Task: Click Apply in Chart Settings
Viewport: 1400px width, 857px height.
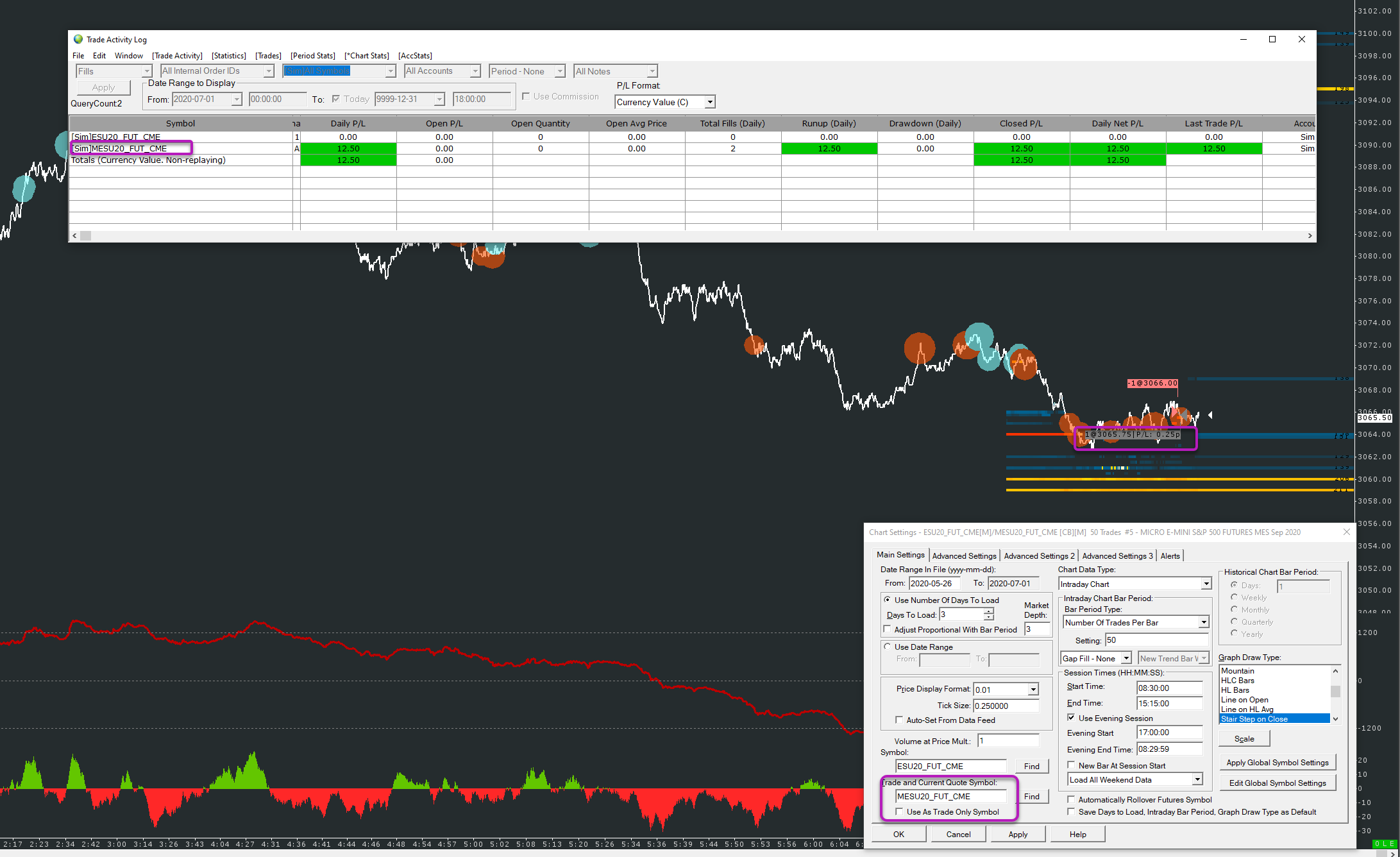Action: click(1018, 834)
